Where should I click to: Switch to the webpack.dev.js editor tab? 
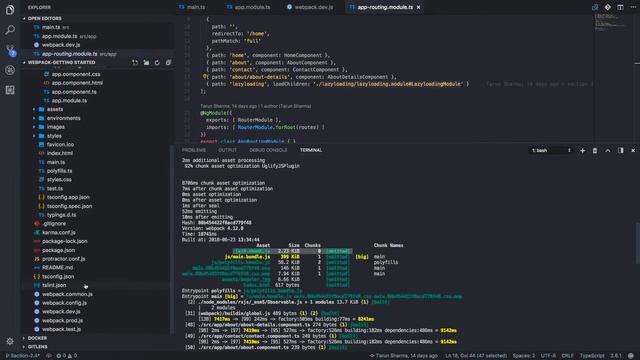(x=310, y=7)
